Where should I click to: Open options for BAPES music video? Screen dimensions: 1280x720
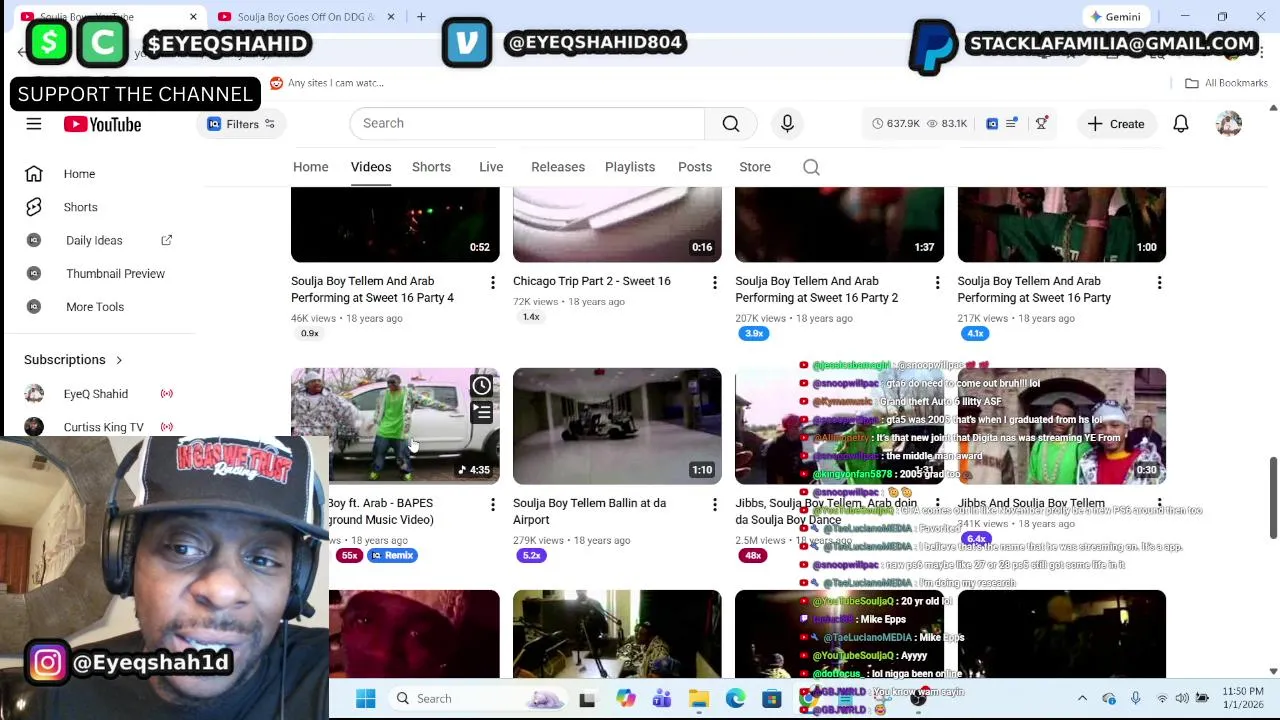(x=492, y=505)
